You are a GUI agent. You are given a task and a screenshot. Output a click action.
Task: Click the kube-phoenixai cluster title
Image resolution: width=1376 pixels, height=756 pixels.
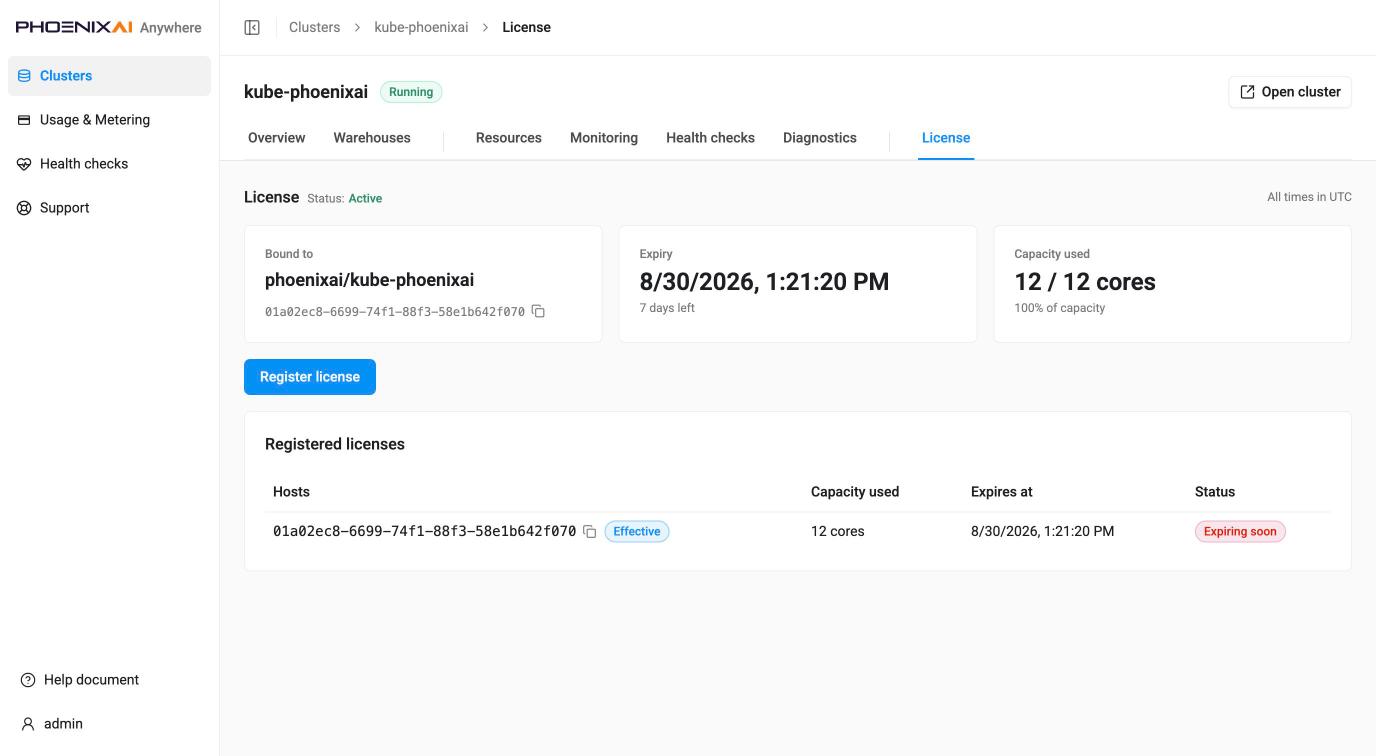pyautogui.click(x=306, y=92)
